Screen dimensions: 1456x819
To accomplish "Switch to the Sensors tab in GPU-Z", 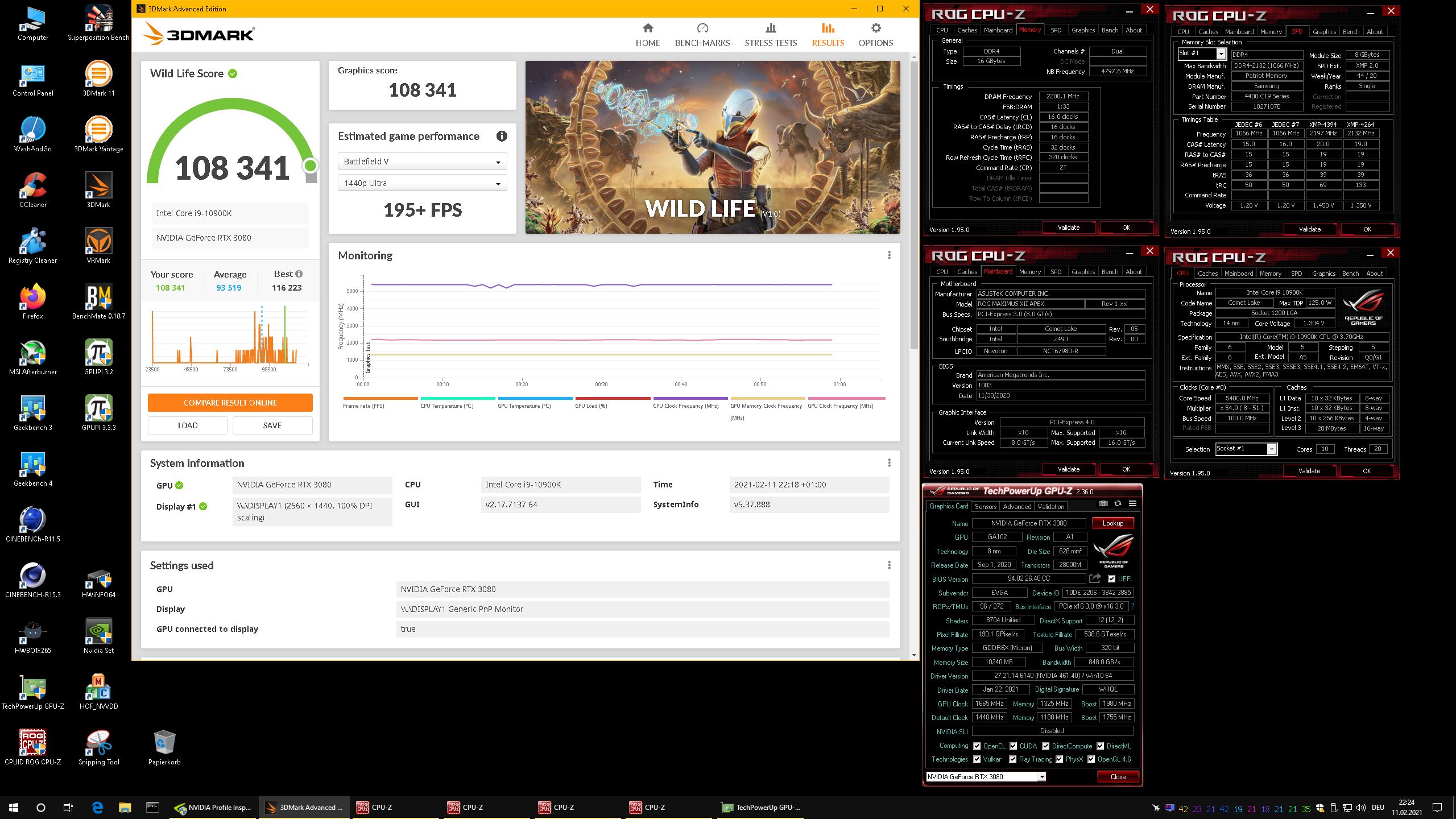I will click(x=985, y=507).
